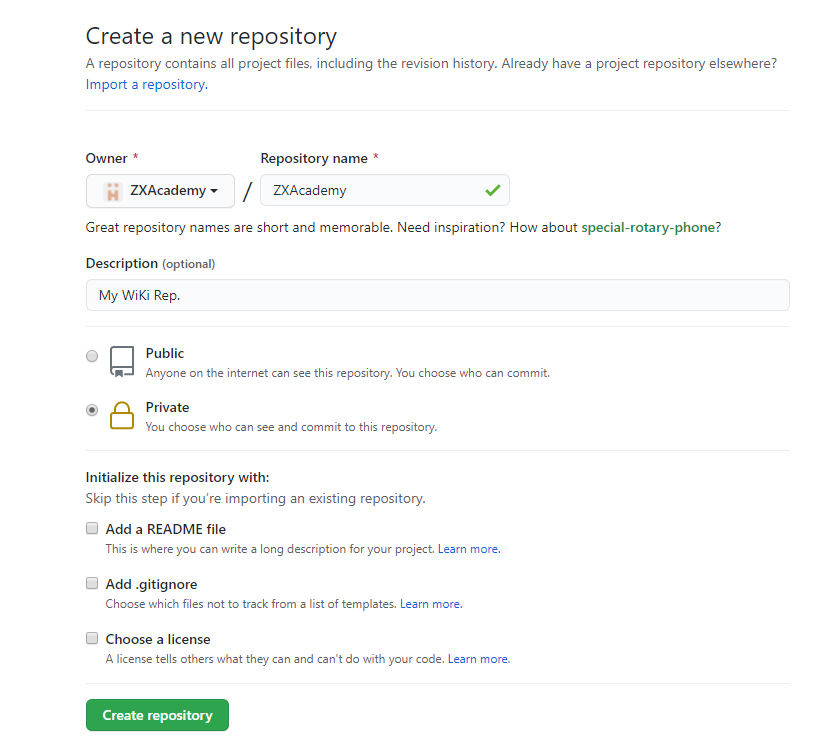Screen dimensions: 831x755
Task: Click the ZXAcademy owner avatar icon
Action: pos(112,190)
